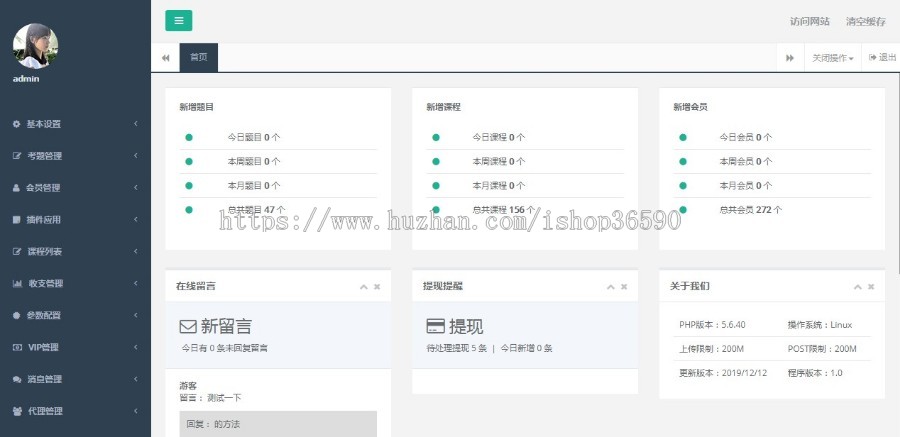Click the 新增会员 card heading
This screenshot has height=437, width=900.
pos(690,107)
